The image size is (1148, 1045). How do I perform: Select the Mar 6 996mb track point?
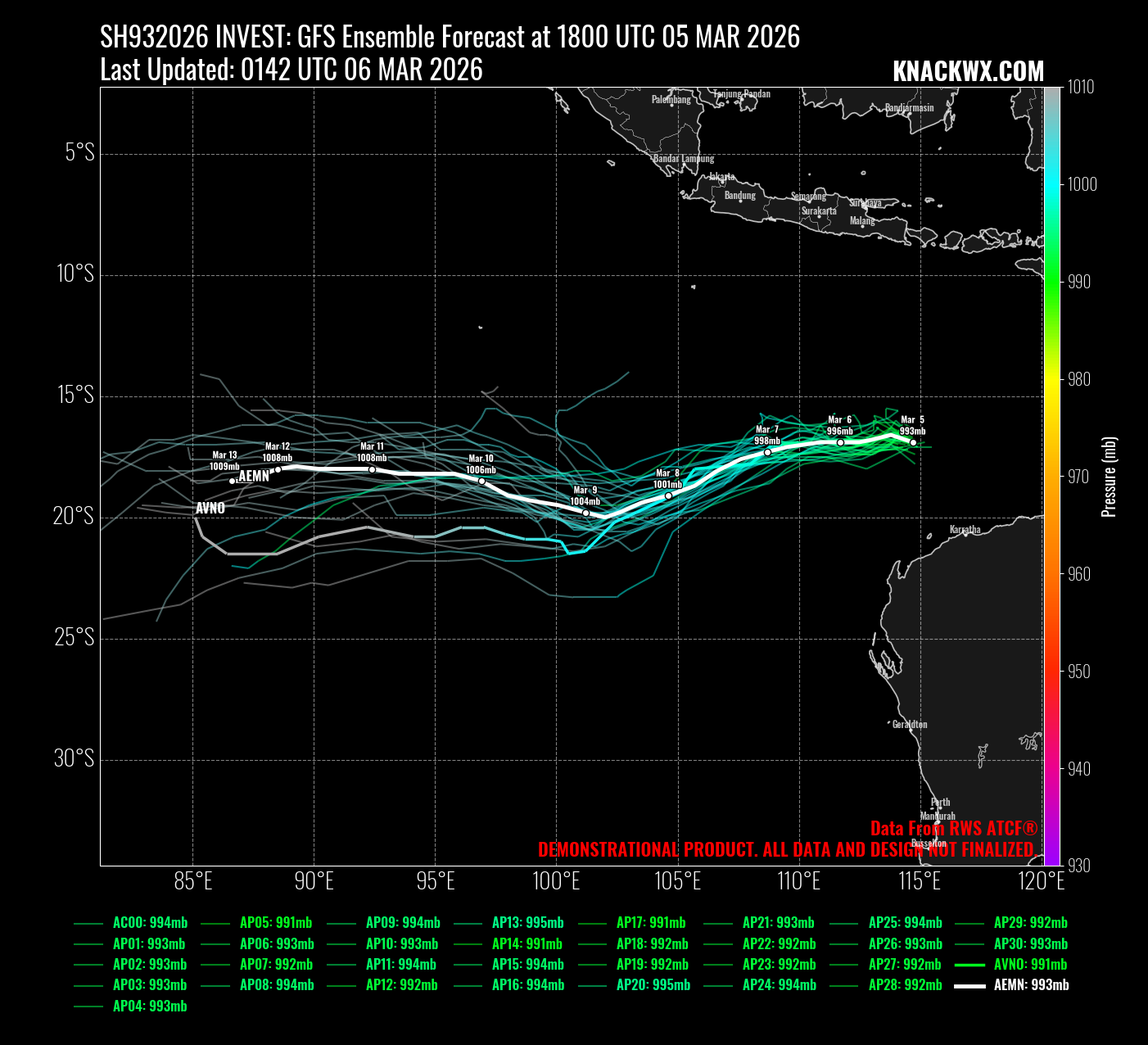point(840,443)
